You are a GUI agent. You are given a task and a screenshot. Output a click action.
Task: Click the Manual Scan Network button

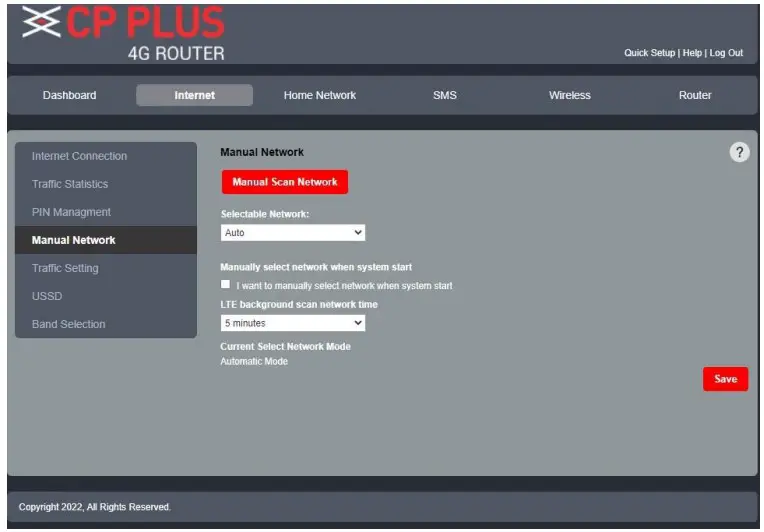click(285, 182)
